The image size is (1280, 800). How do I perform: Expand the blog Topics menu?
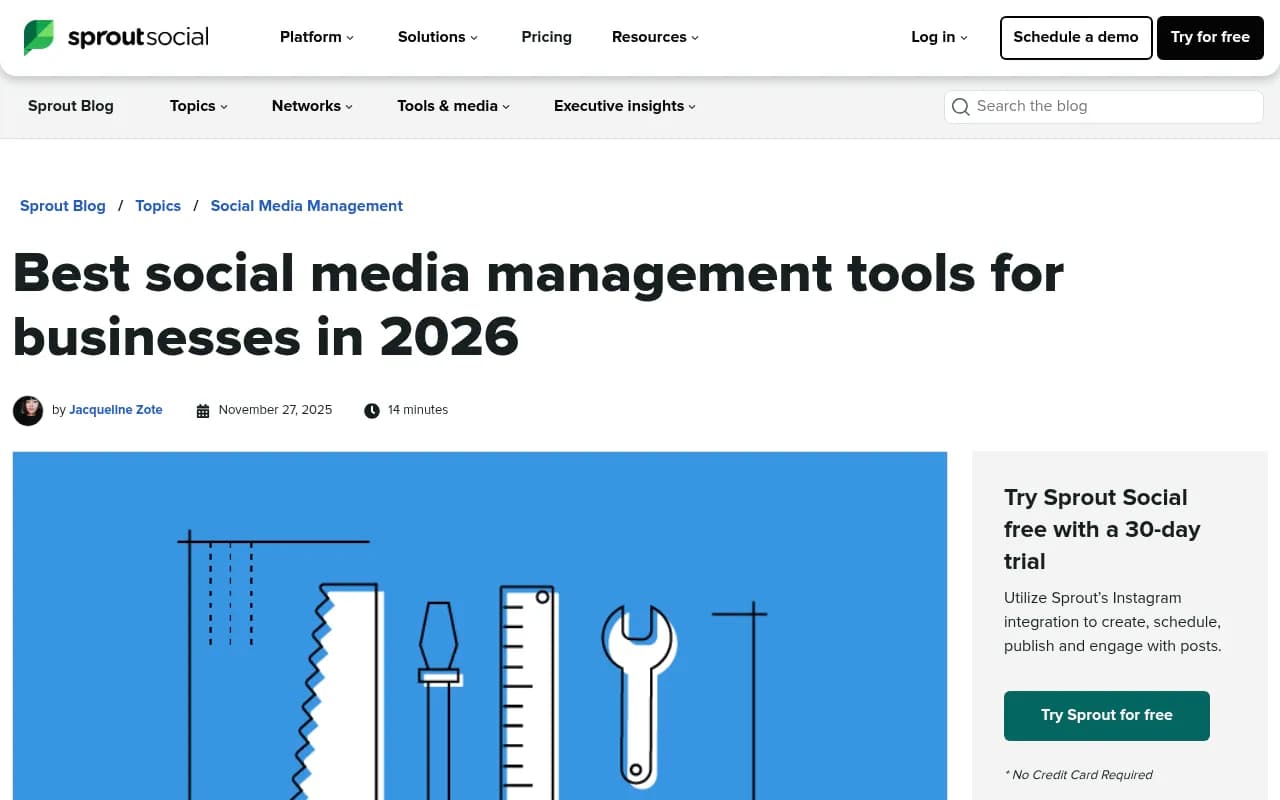tap(199, 106)
